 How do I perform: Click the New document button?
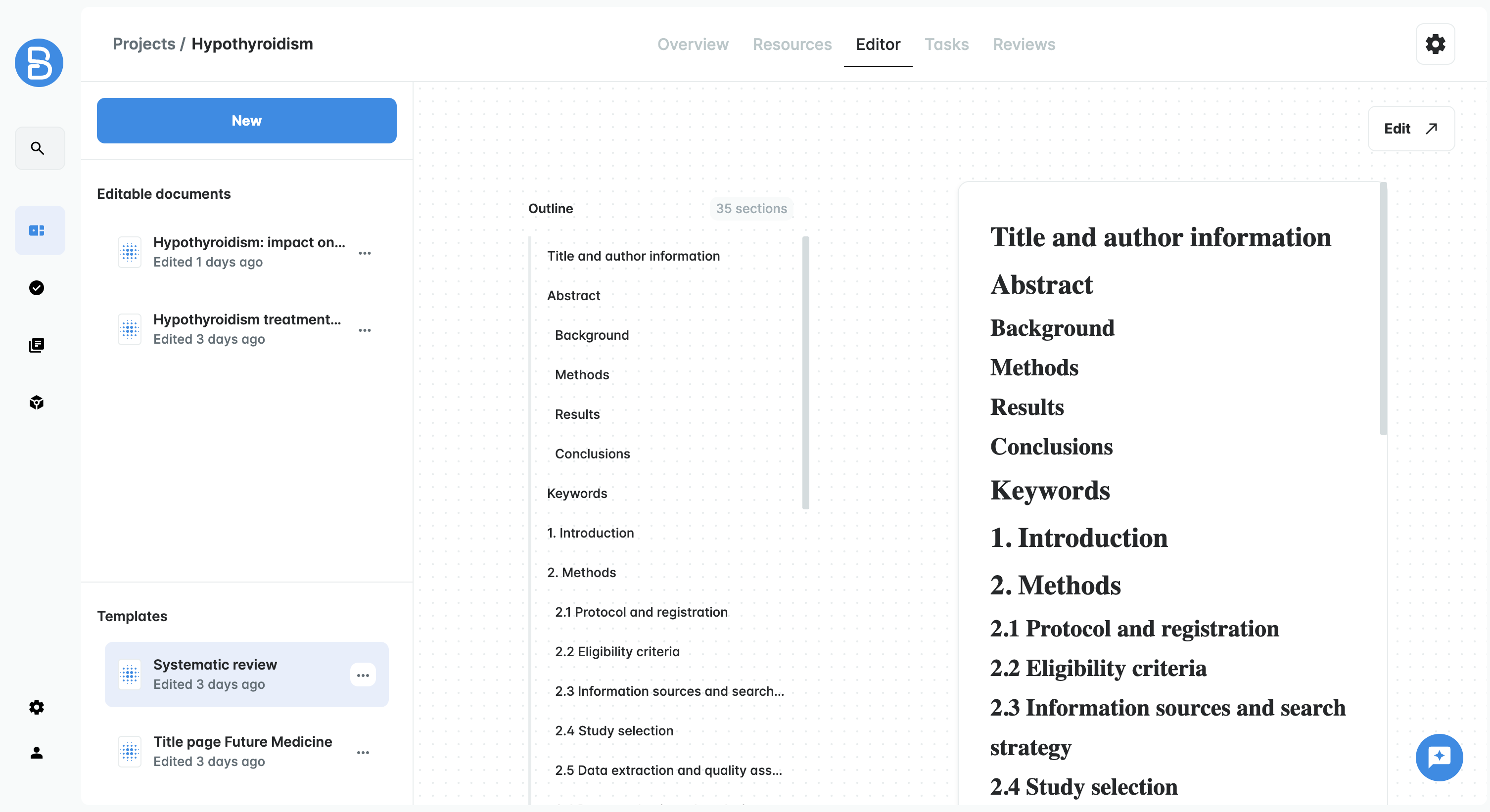tap(246, 121)
